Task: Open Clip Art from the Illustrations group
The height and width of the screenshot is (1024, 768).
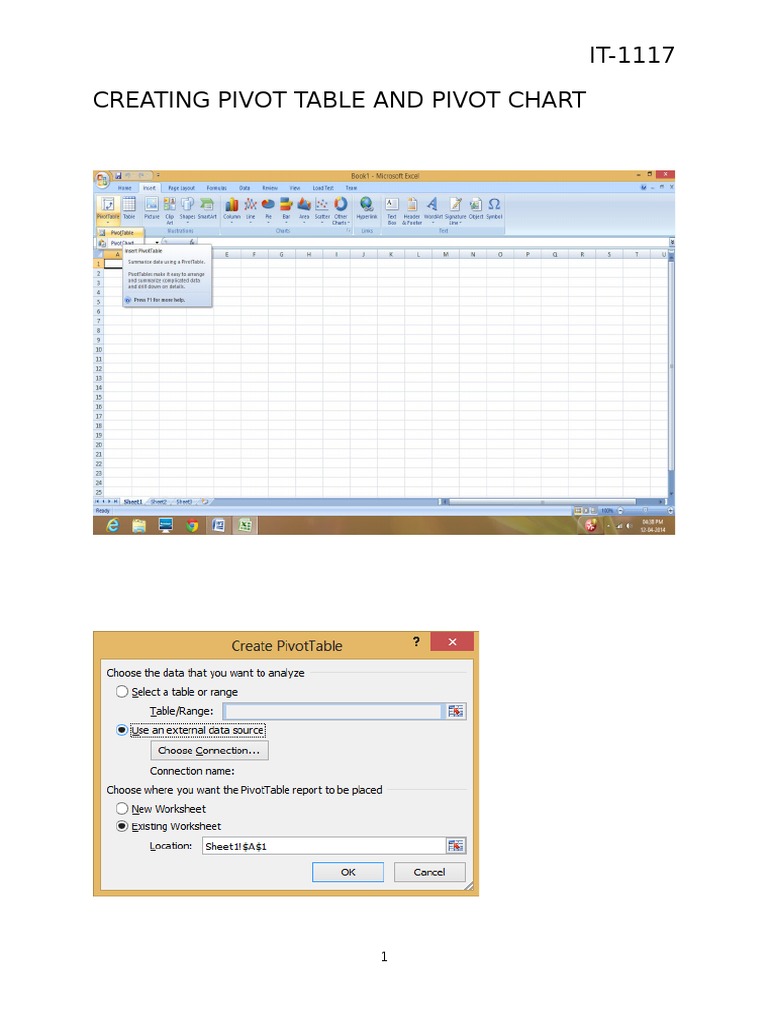Action: (x=170, y=210)
